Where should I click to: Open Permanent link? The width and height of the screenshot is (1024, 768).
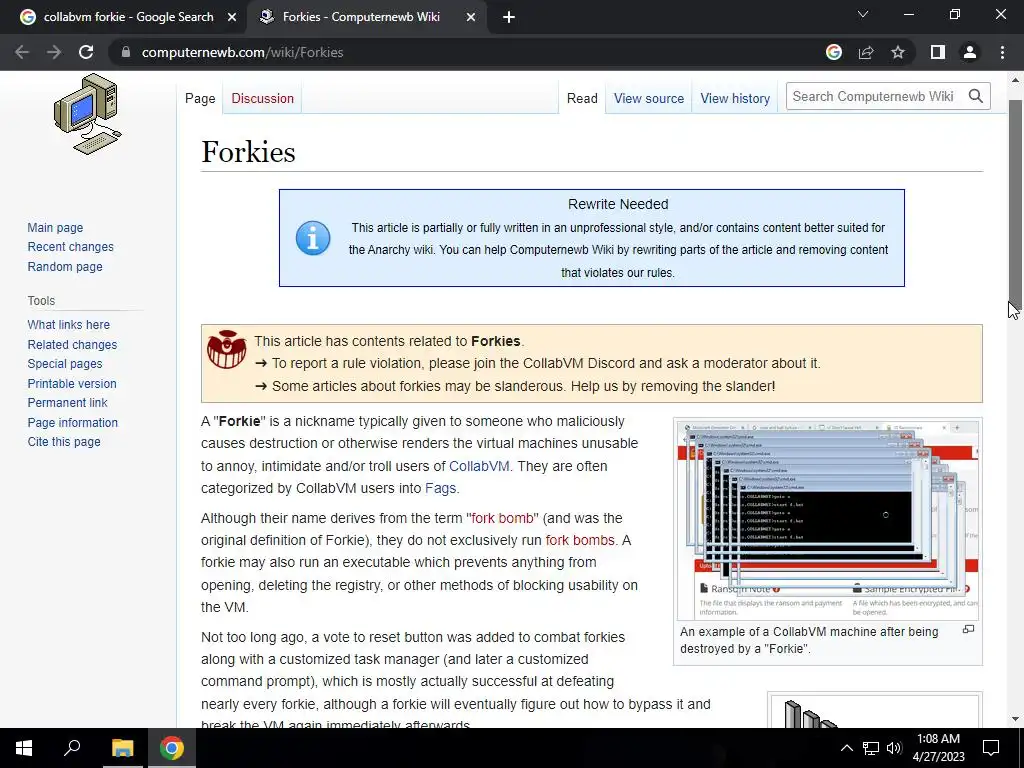(67, 402)
